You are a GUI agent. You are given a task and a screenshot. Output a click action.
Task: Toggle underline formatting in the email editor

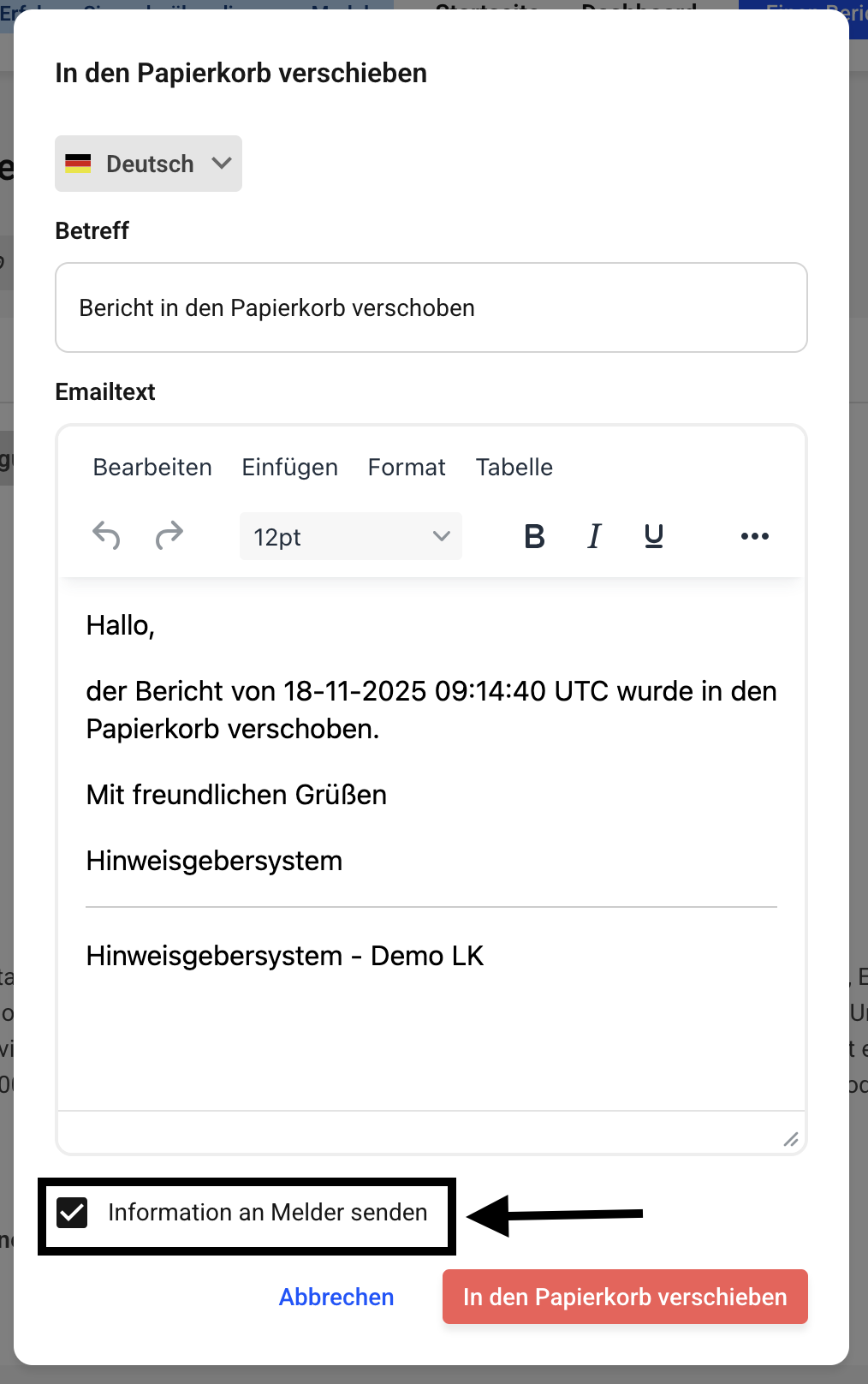pos(654,536)
